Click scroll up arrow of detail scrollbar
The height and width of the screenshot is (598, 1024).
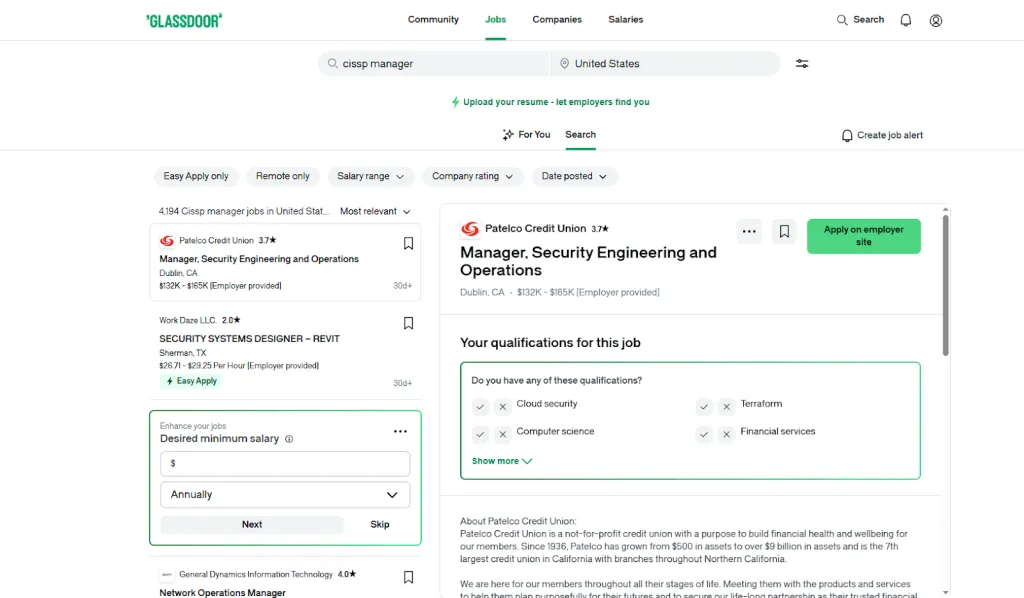945,210
